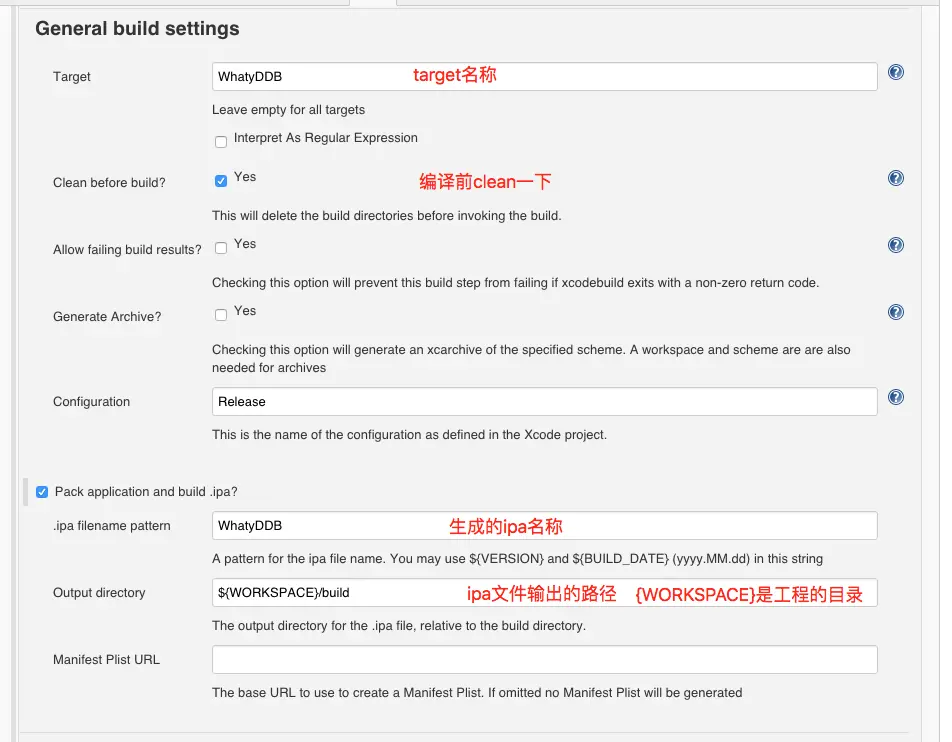Open help for Generate Archive option
952x742 pixels.
pyautogui.click(x=896, y=312)
